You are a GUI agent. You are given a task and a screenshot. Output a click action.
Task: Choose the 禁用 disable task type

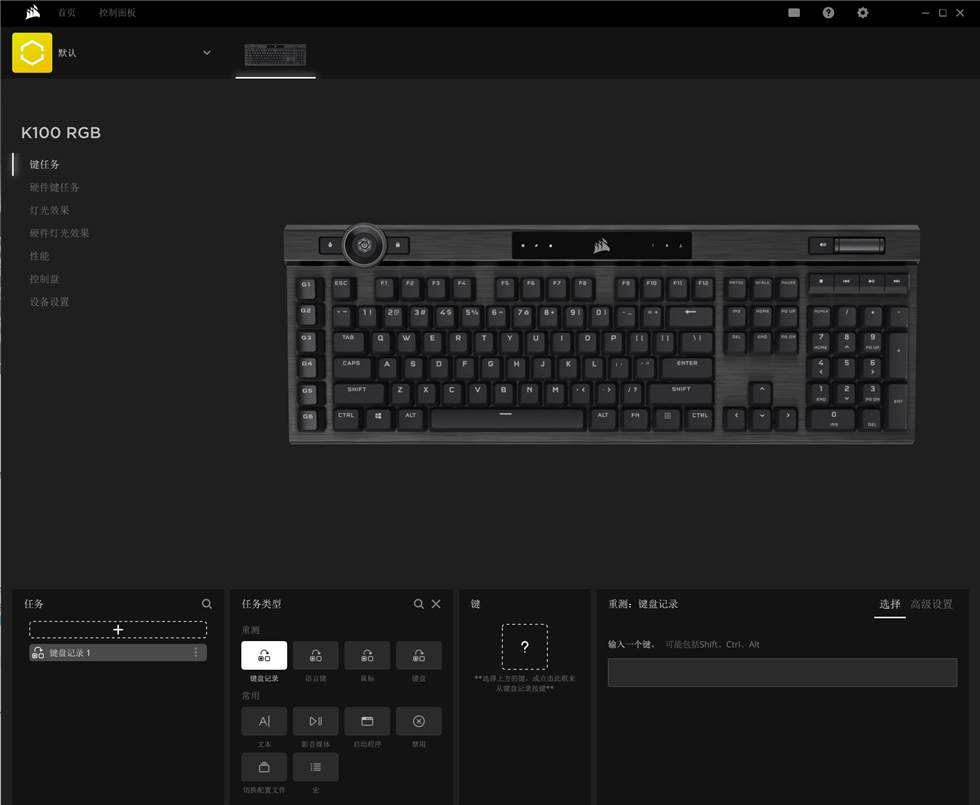tap(419, 721)
